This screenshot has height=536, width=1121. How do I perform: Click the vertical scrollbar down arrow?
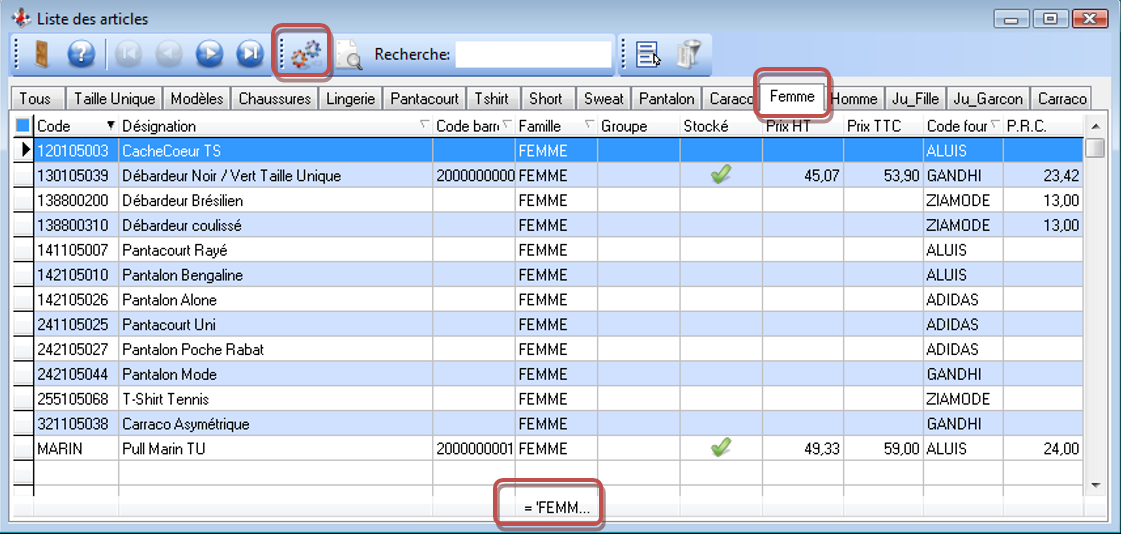(1095, 484)
